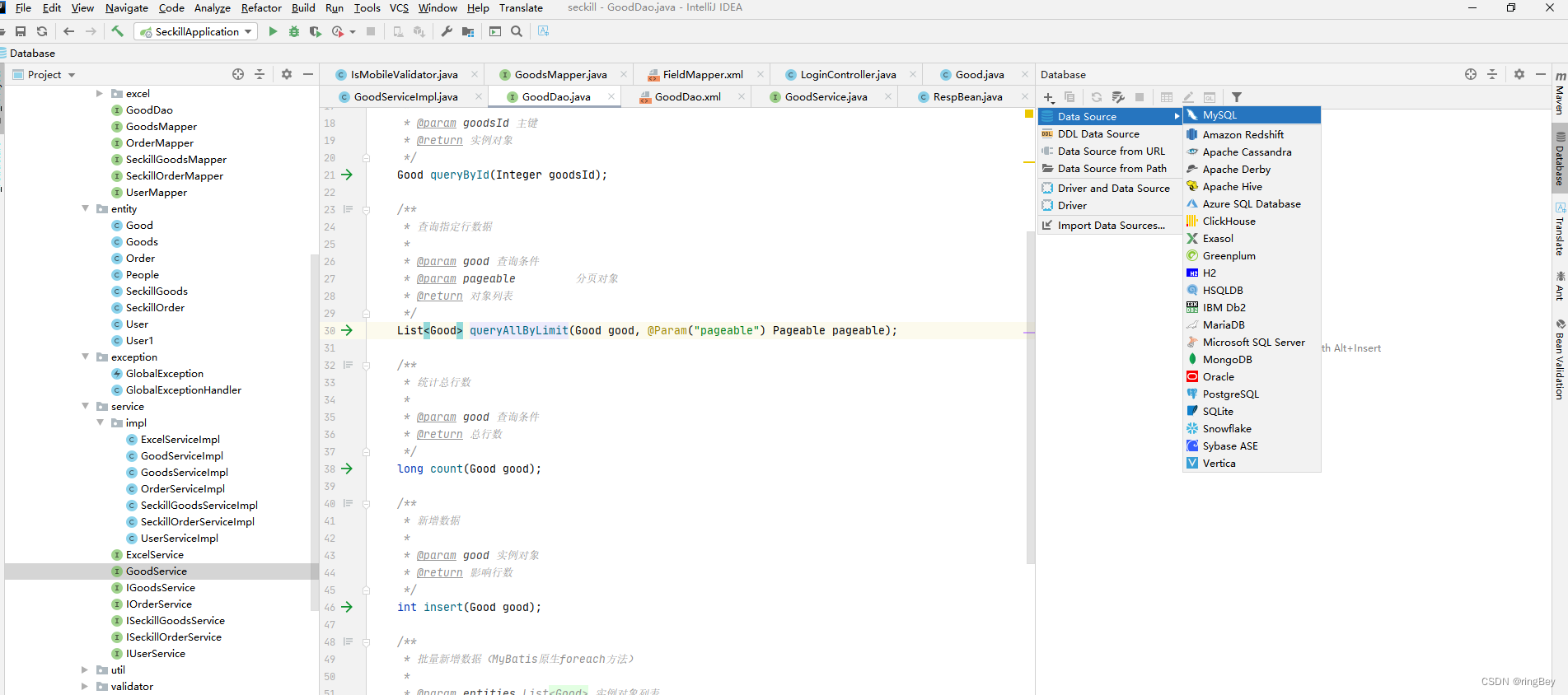Image resolution: width=1568 pixels, height=695 pixels.
Task: Open the Refactor menu
Action: (x=261, y=7)
